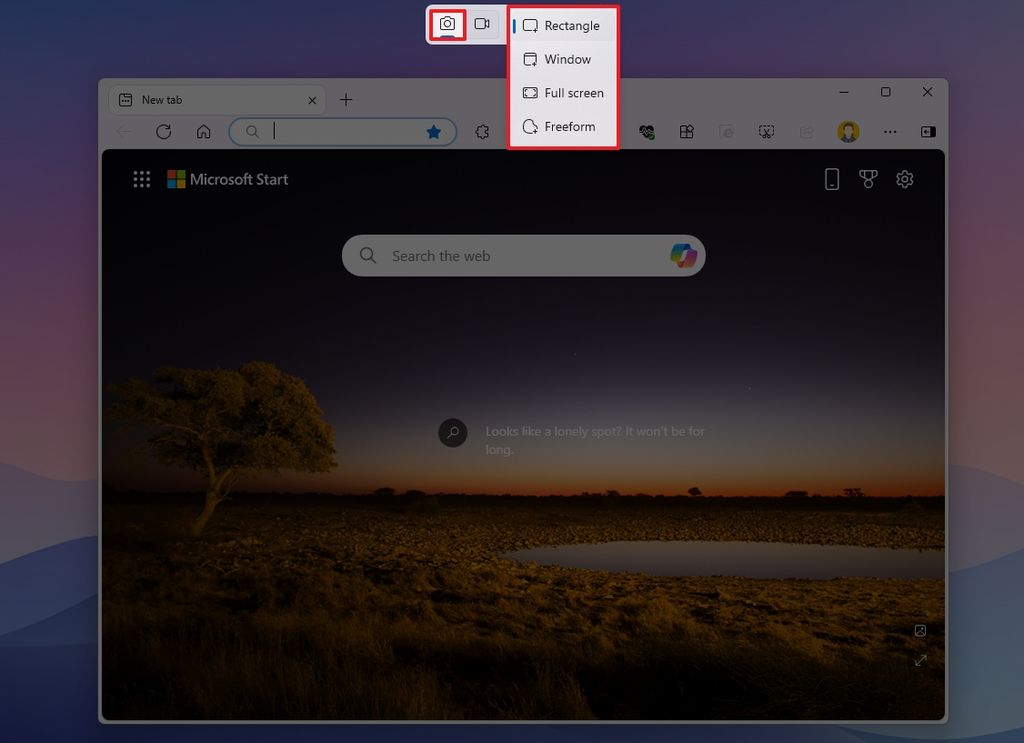The width and height of the screenshot is (1024, 743).
Task: Open Microsoft Rewards trophy icon
Action: point(868,179)
